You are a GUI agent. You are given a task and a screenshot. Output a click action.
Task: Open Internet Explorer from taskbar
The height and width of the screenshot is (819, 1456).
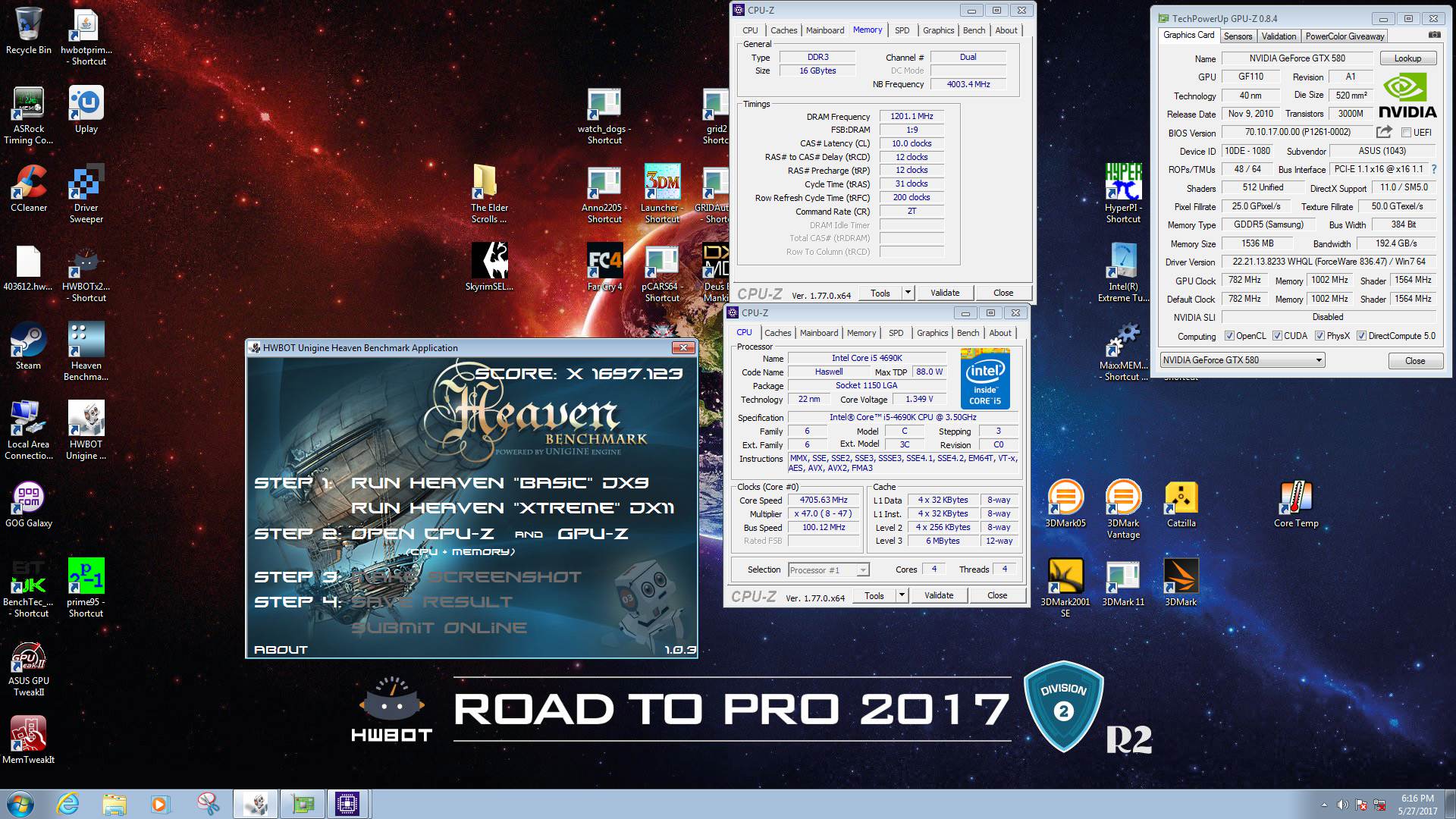68,804
